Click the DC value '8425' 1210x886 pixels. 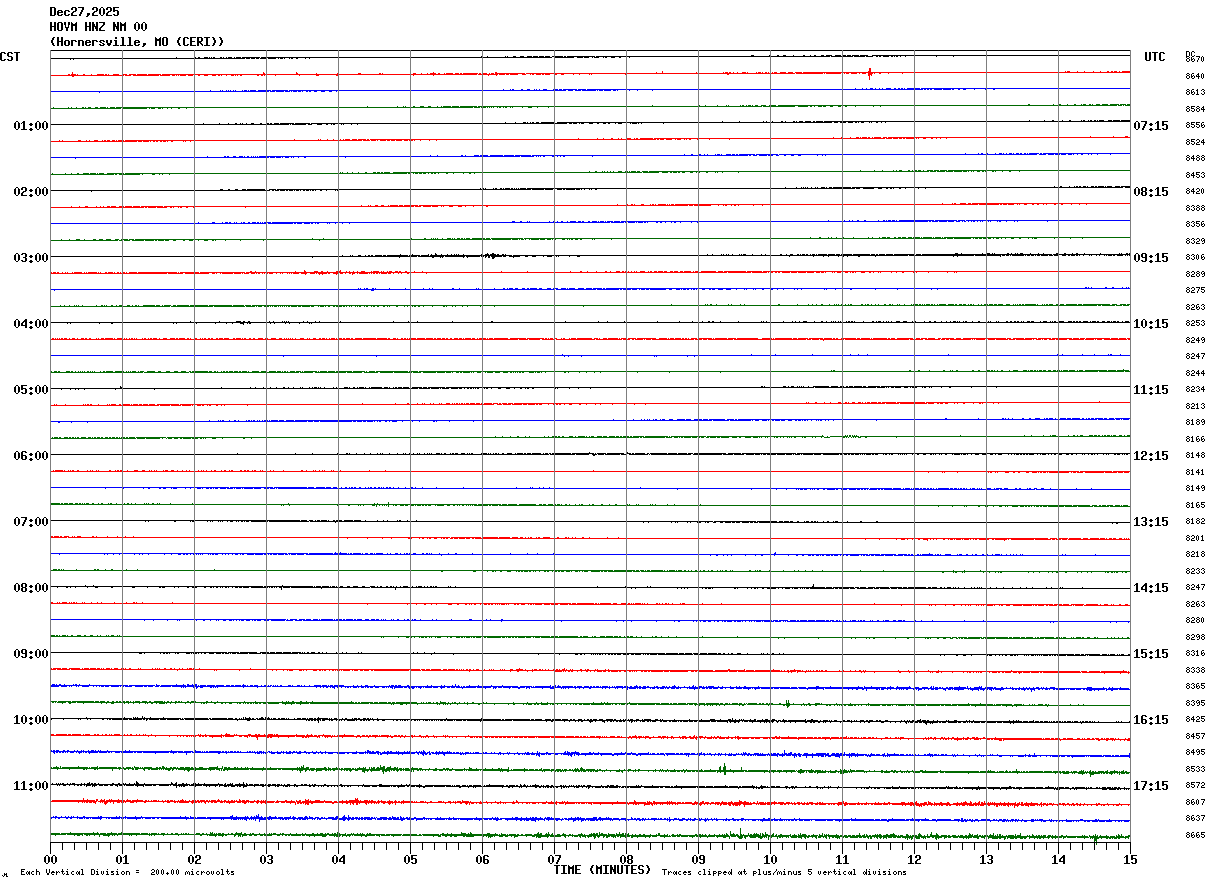click(x=1195, y=719)
